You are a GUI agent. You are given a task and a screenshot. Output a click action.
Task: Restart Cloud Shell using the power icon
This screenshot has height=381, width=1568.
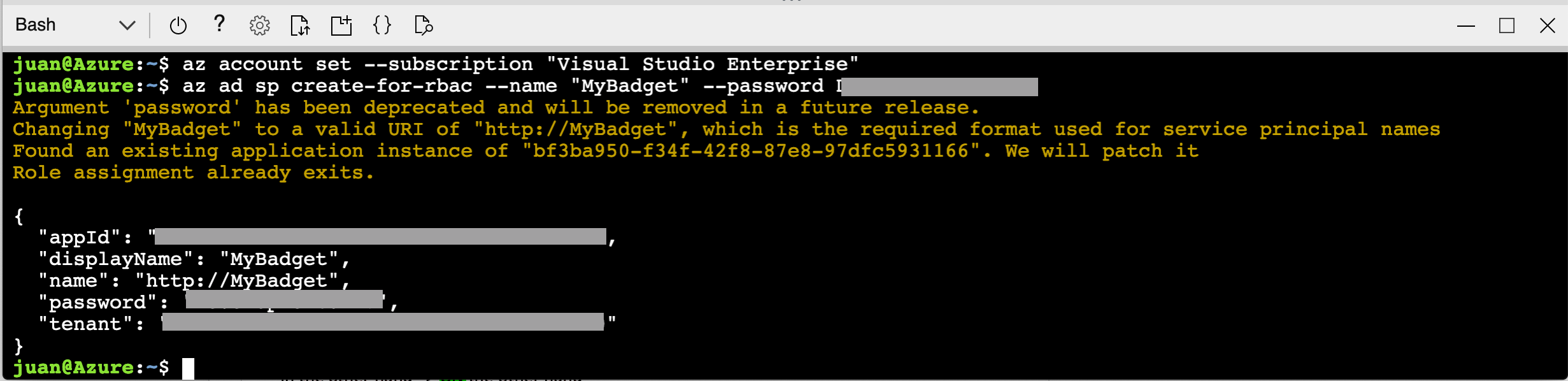[178, 25]
